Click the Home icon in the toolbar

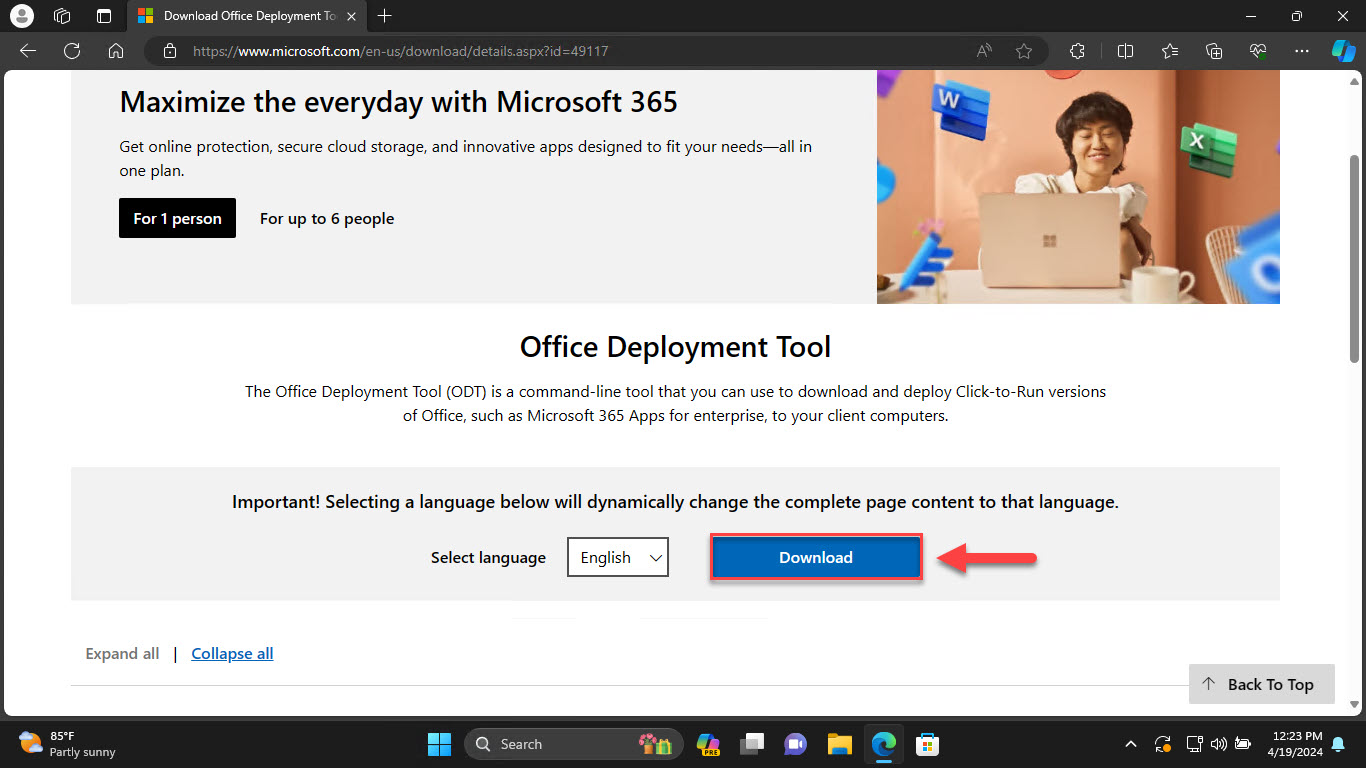click(116, 51)
